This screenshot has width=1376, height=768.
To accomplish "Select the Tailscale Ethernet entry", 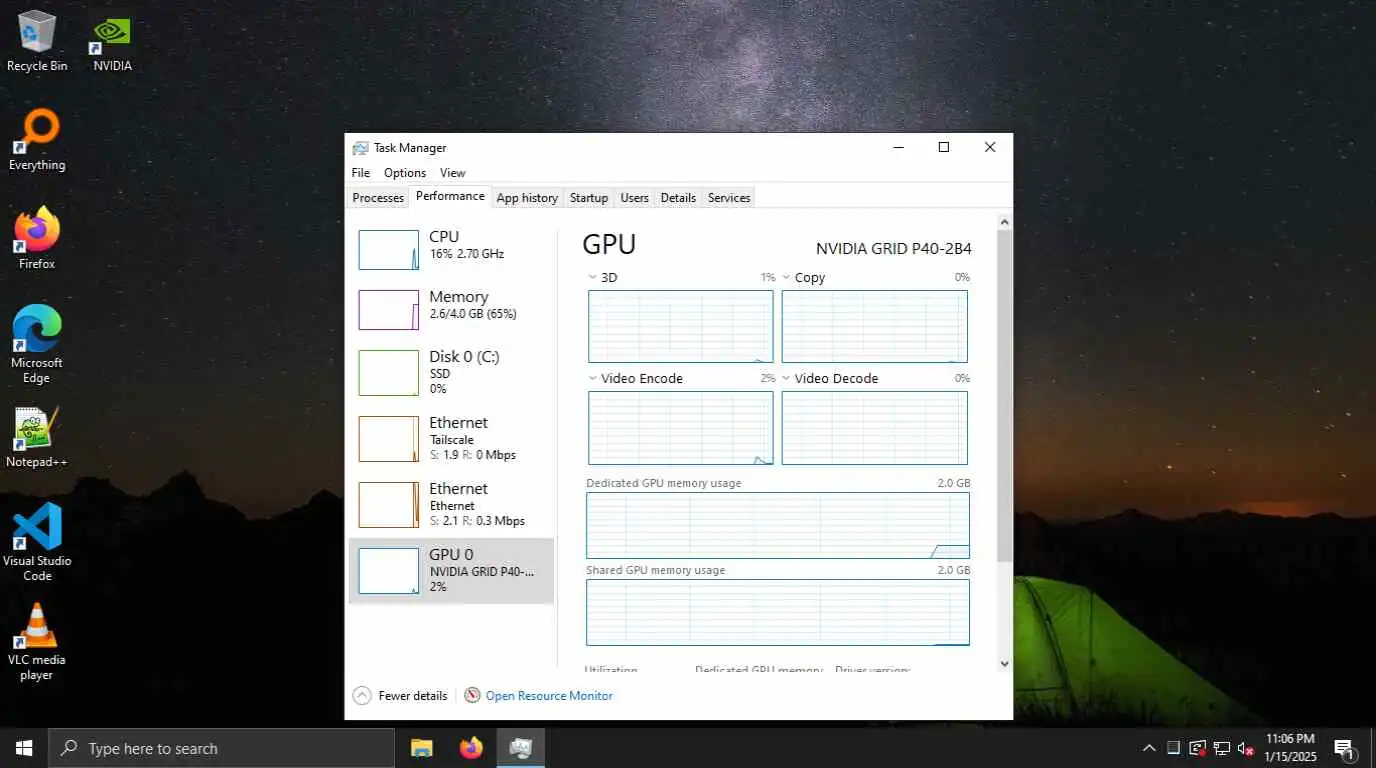I will click(x=451, y=438).
